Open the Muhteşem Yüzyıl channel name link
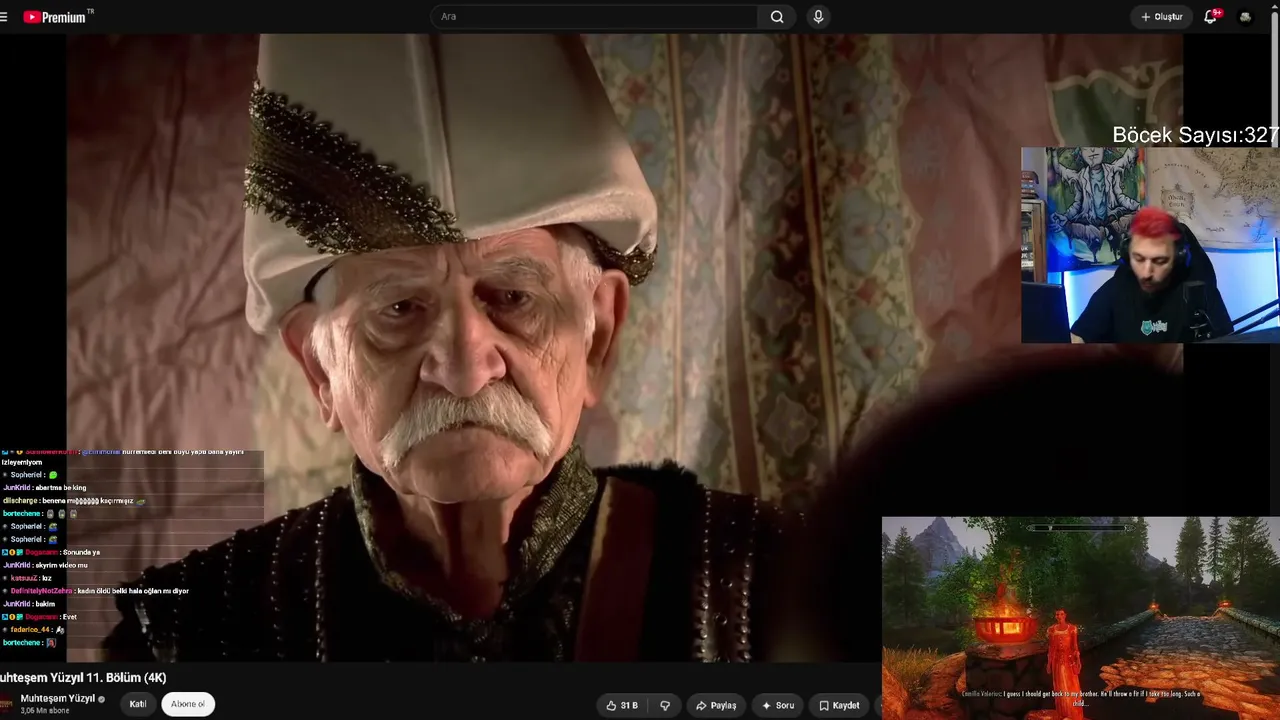 point(58,698)
